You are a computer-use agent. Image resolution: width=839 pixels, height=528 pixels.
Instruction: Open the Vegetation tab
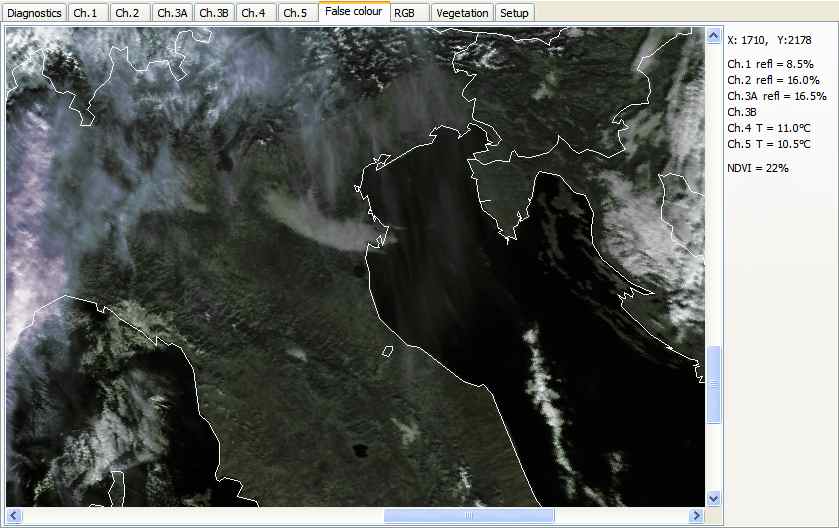[x=462, y=13]
